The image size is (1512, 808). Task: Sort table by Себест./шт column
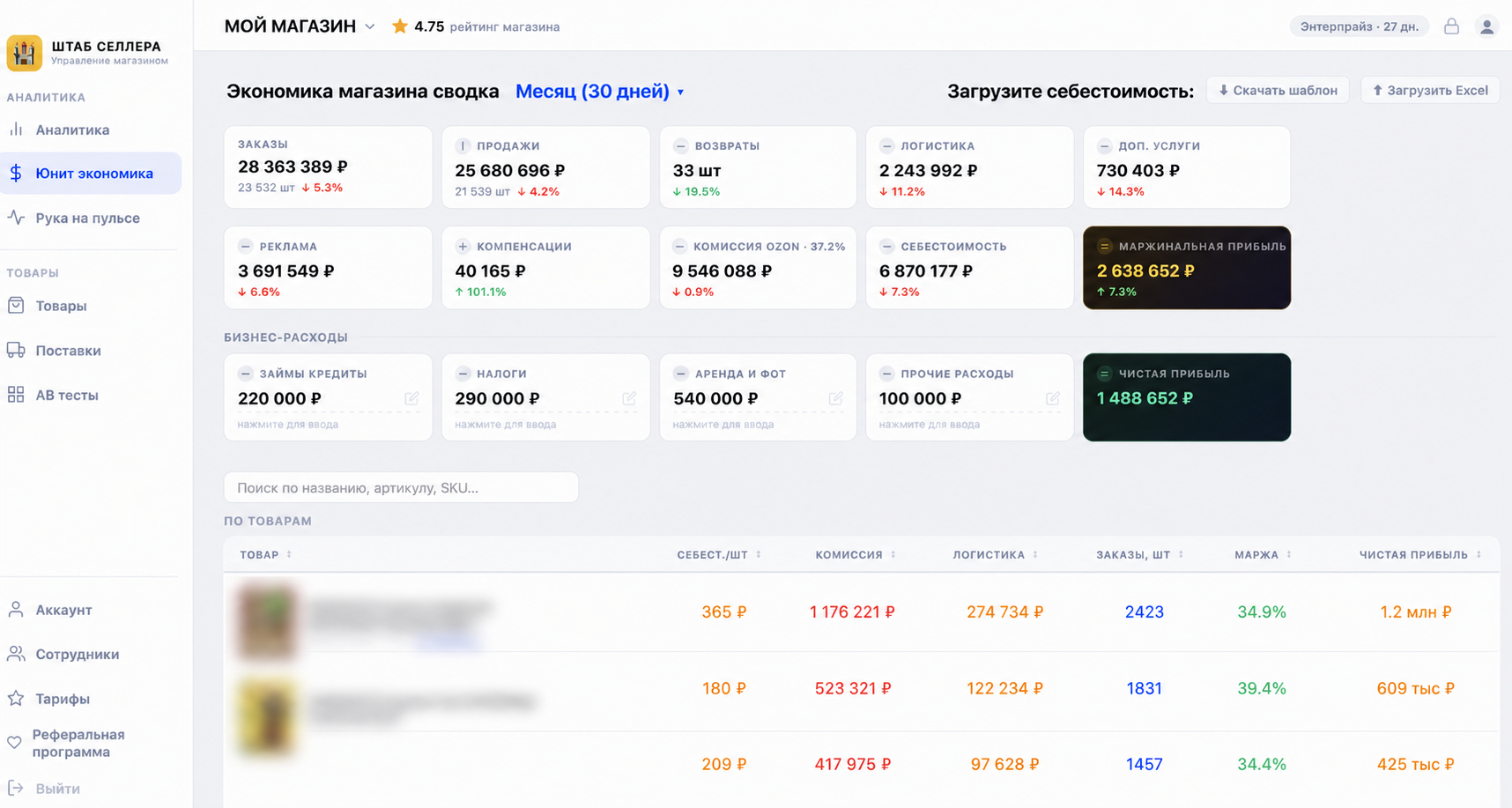(719, 554)
